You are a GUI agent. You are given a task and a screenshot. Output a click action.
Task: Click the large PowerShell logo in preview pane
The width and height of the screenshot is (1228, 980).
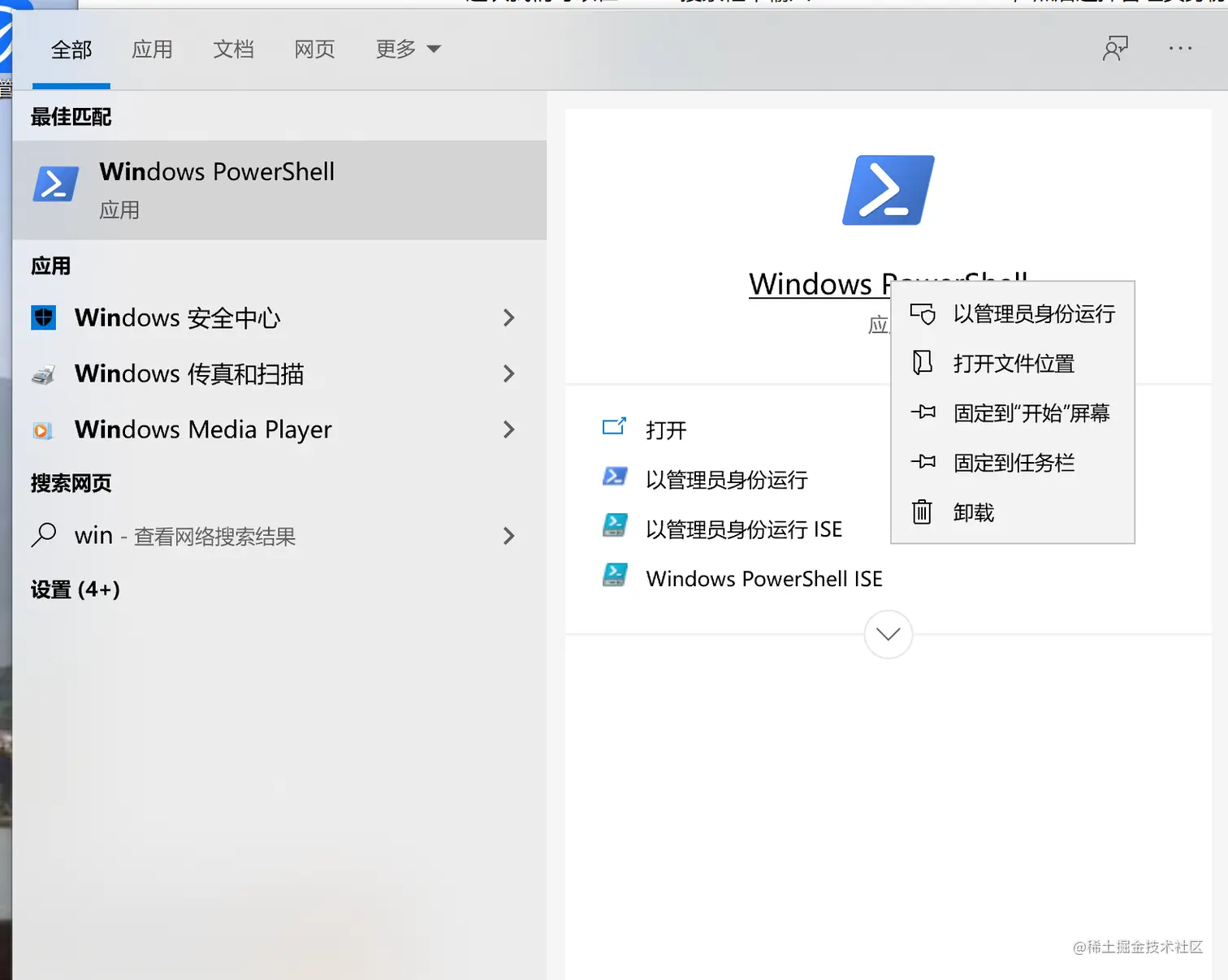[x=889, y=190]
